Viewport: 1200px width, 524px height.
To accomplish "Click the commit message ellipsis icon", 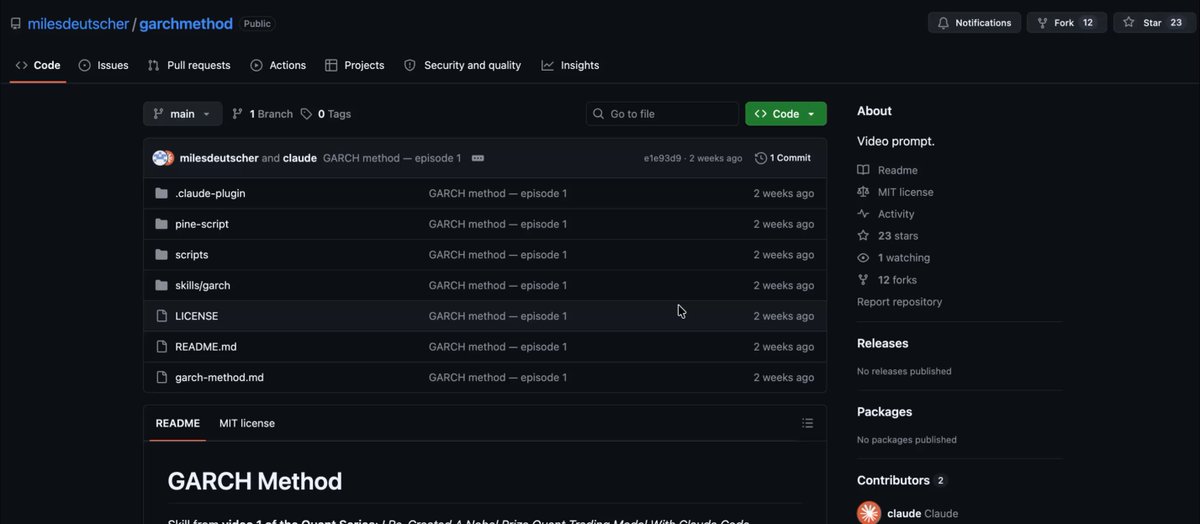I will pos(478,158).
